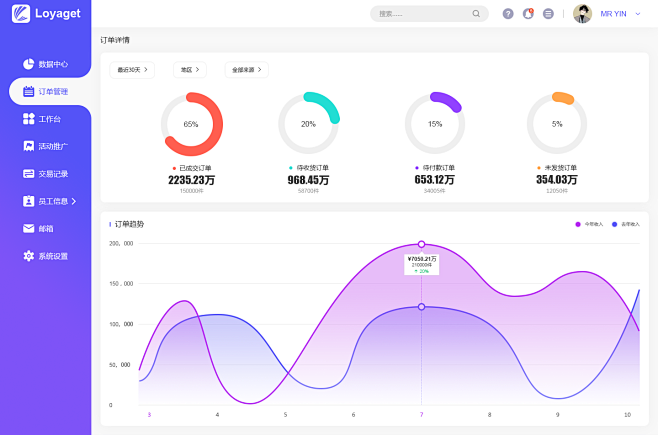Image resolution: width=658 pixels, height=435 pixels.
Task: Click the 653.12万 amount
Action: point(434,180)
